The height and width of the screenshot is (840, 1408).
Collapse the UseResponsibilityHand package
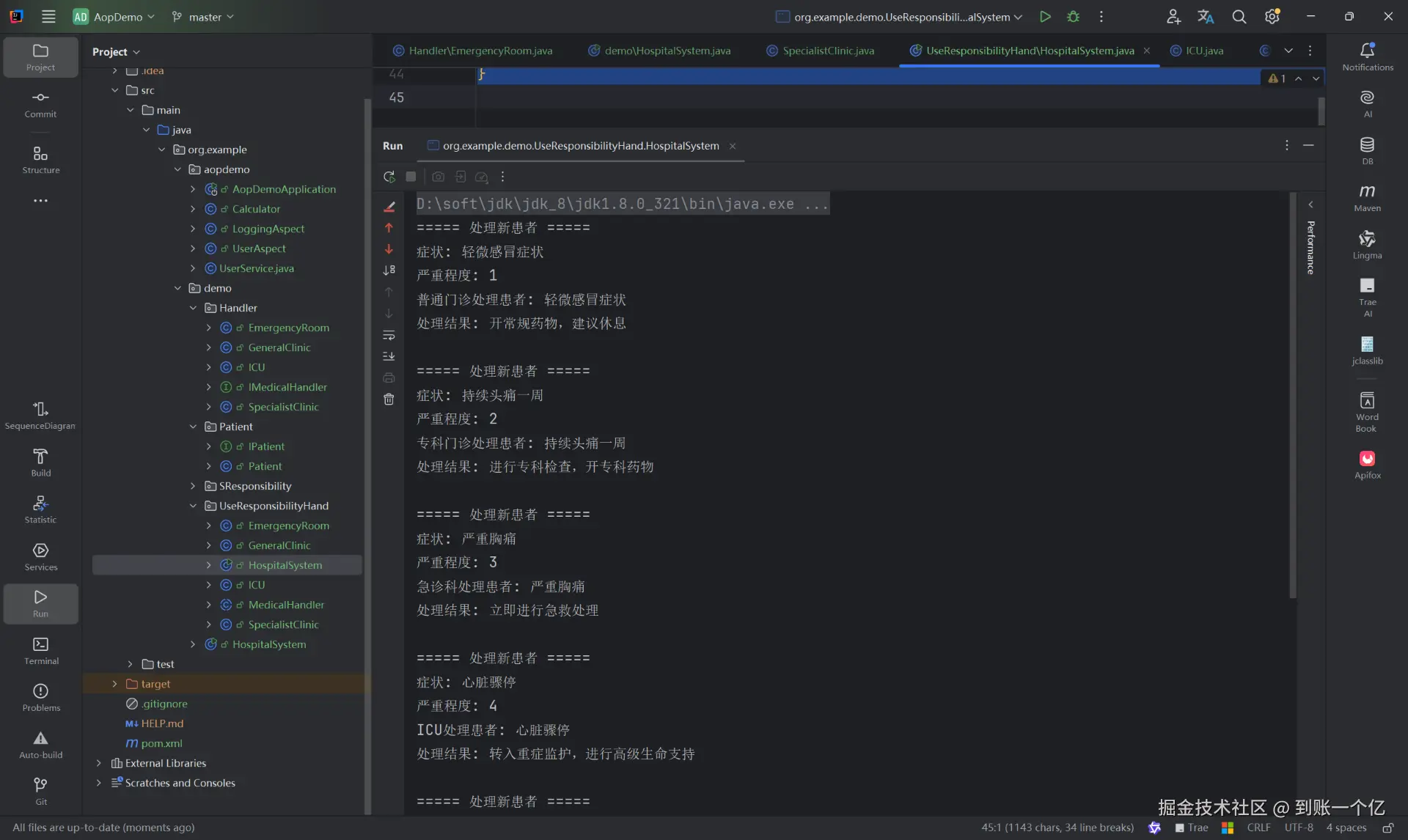[x=193, y=506]
